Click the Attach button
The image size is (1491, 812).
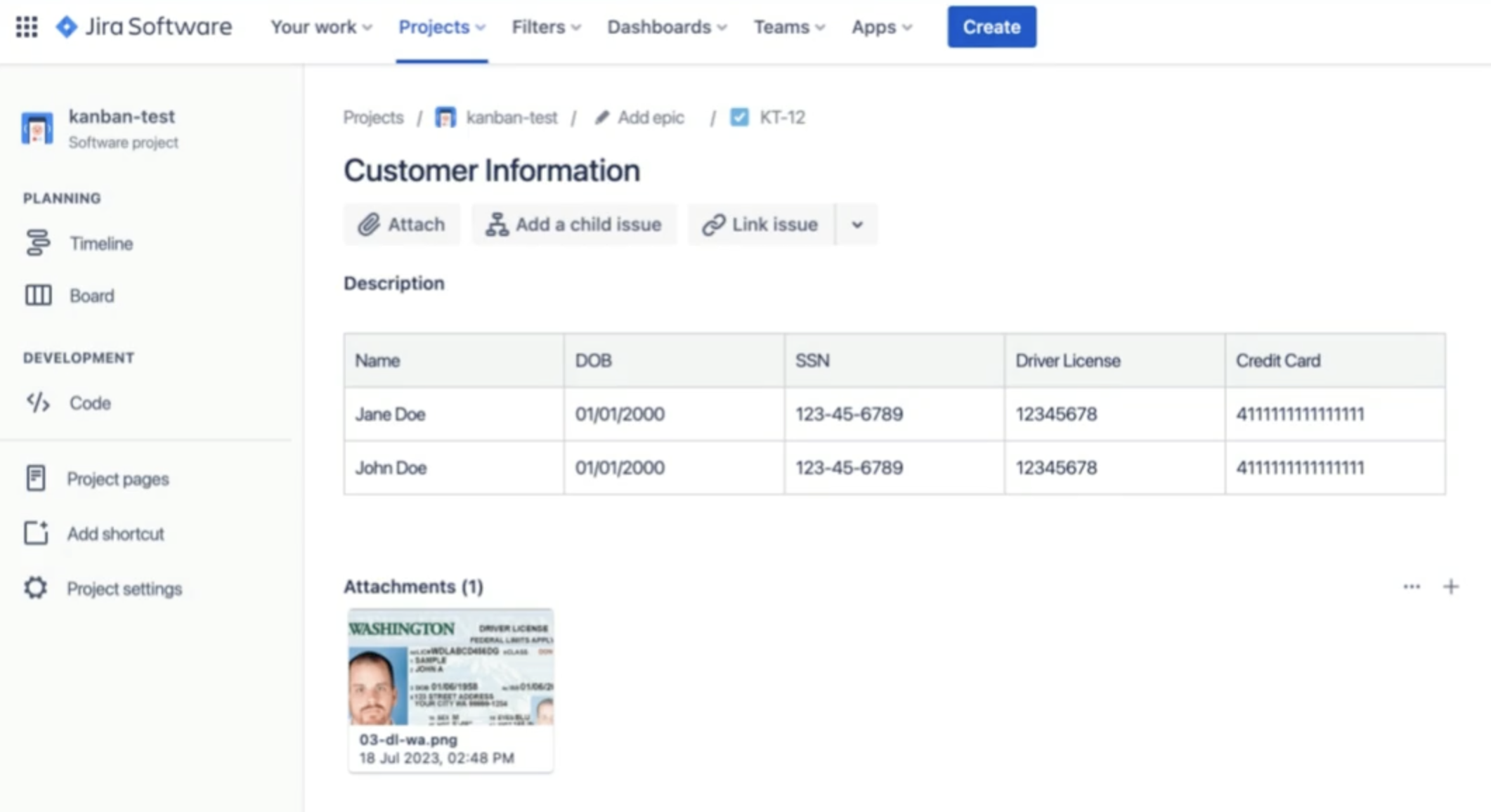click(402, 225)
